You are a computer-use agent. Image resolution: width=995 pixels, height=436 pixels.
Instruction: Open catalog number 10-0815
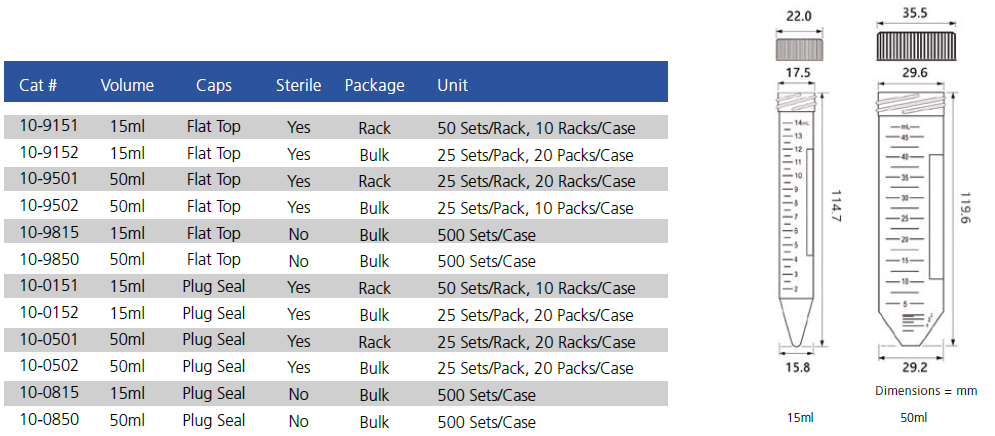click(49, 394)
